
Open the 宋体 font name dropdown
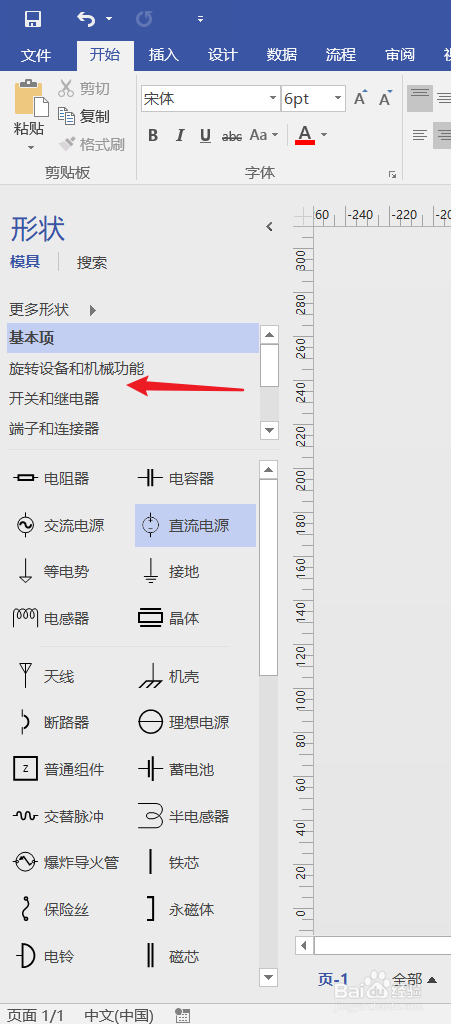tap(273, 99)
